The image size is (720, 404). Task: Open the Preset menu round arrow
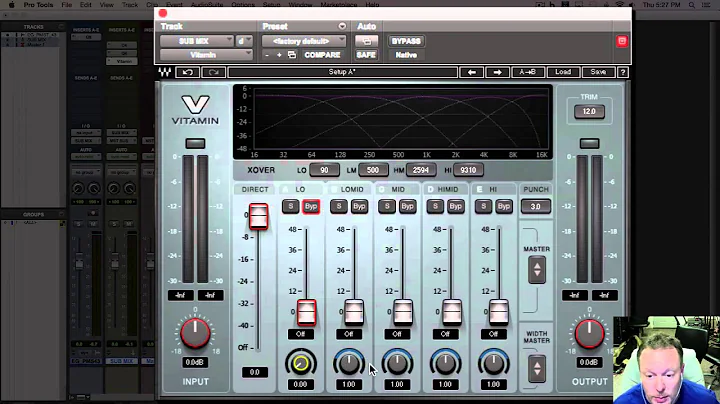click(x=342, y=26)
